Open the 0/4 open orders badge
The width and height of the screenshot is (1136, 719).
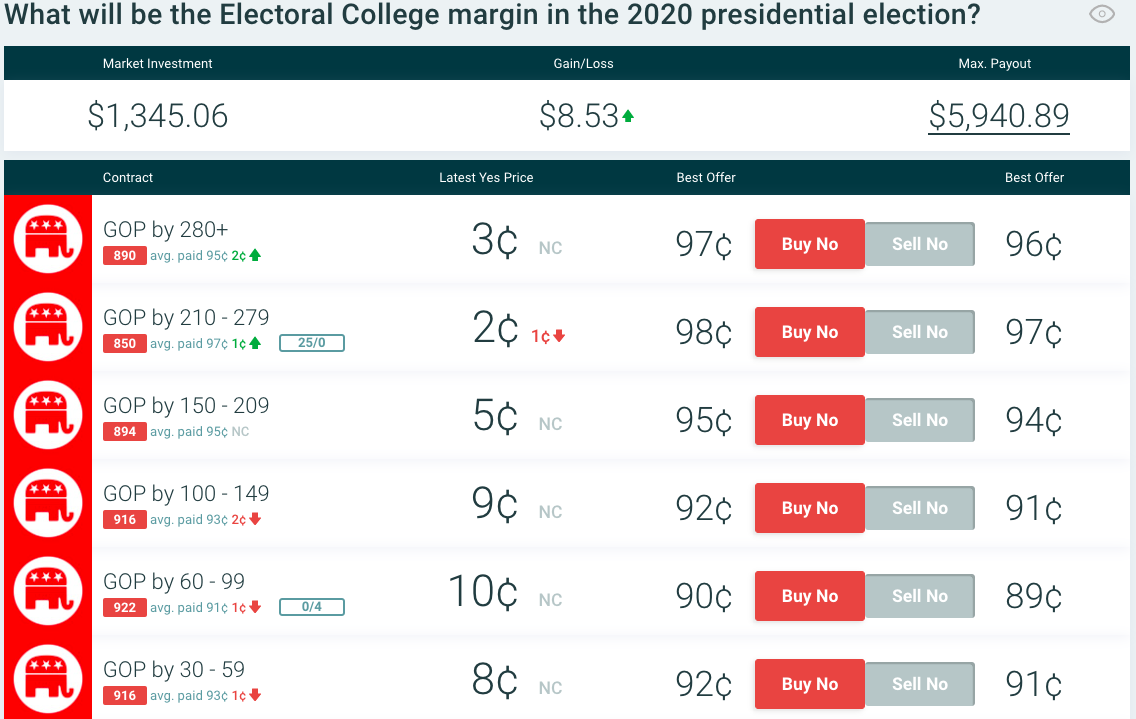(x=312, y=607)
